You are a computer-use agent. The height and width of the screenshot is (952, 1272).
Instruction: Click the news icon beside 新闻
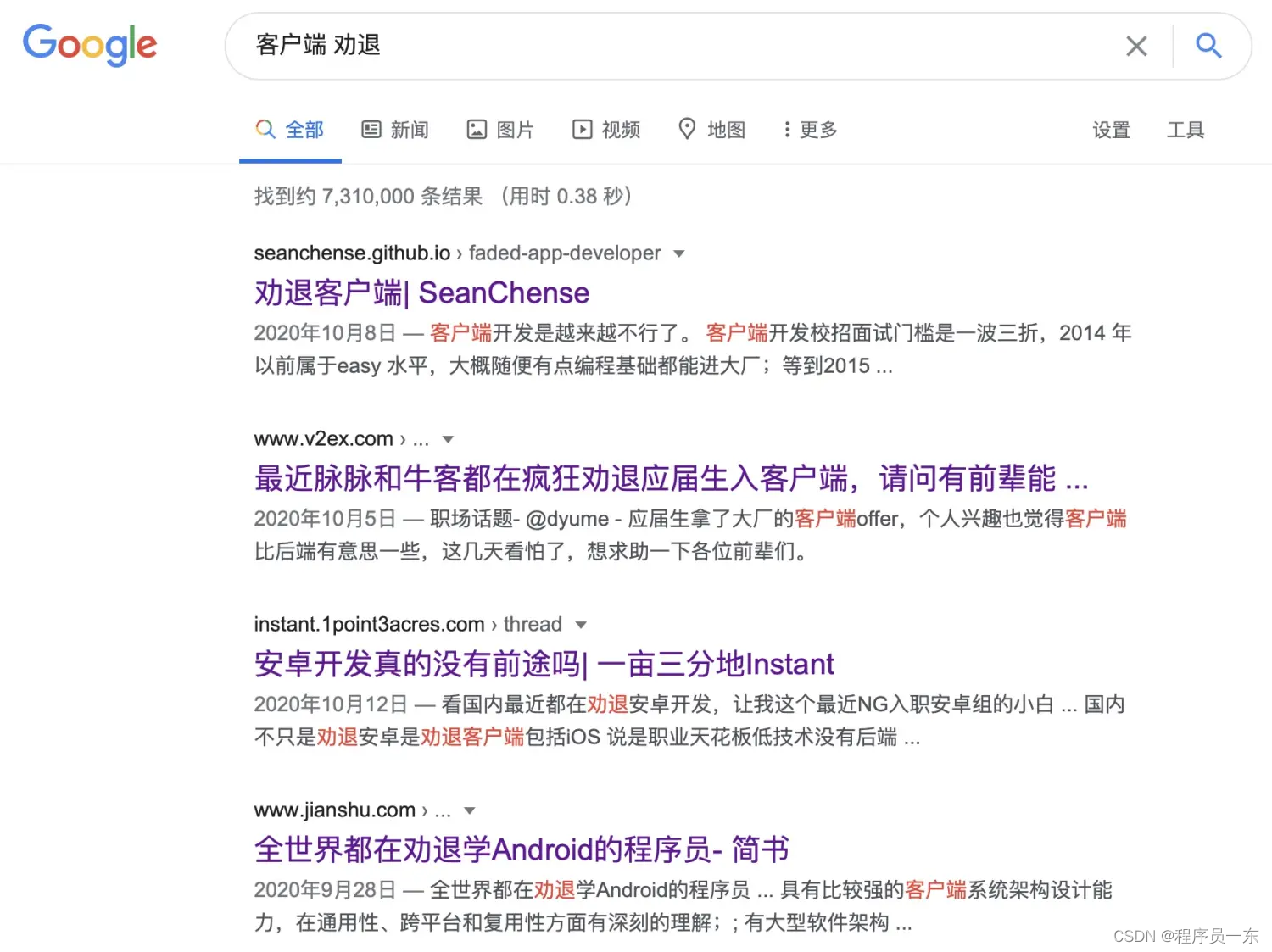point(371,130)
